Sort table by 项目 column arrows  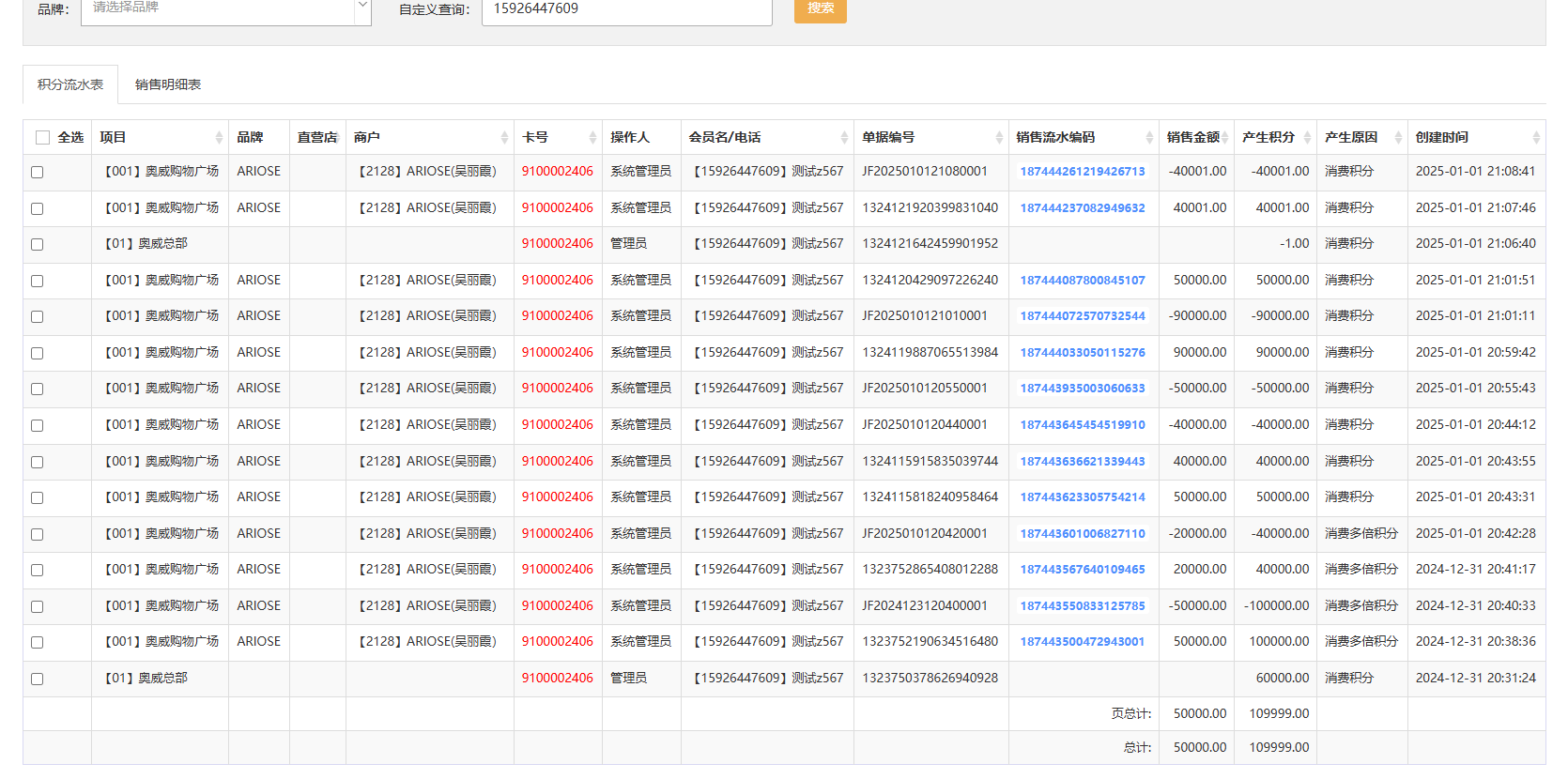(x=219, y=138)
